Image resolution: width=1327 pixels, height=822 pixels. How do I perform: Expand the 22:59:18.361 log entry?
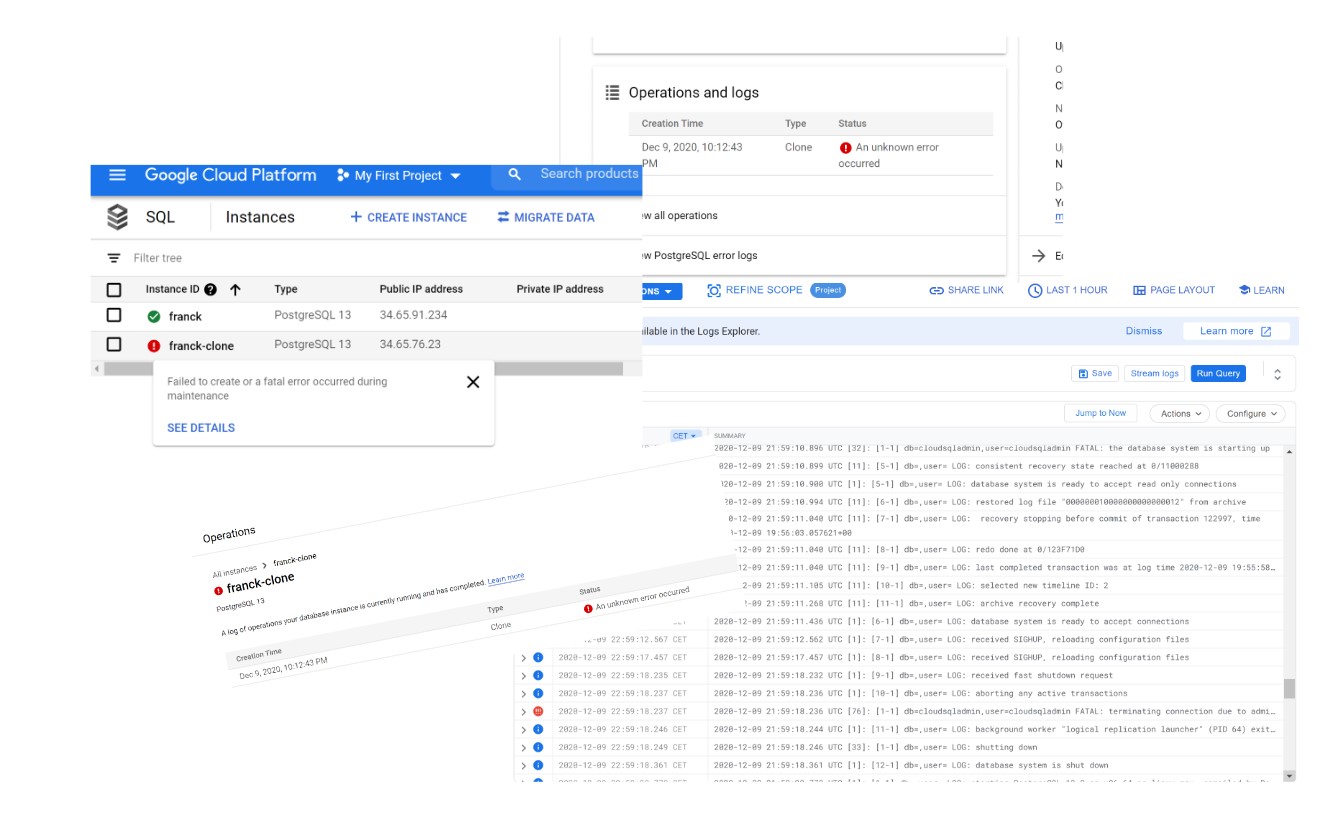[523, 765]
